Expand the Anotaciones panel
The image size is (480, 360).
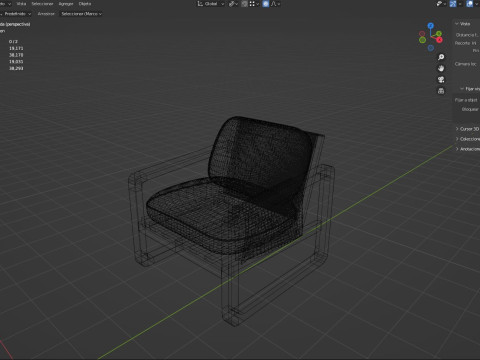[x=467, y=149]
